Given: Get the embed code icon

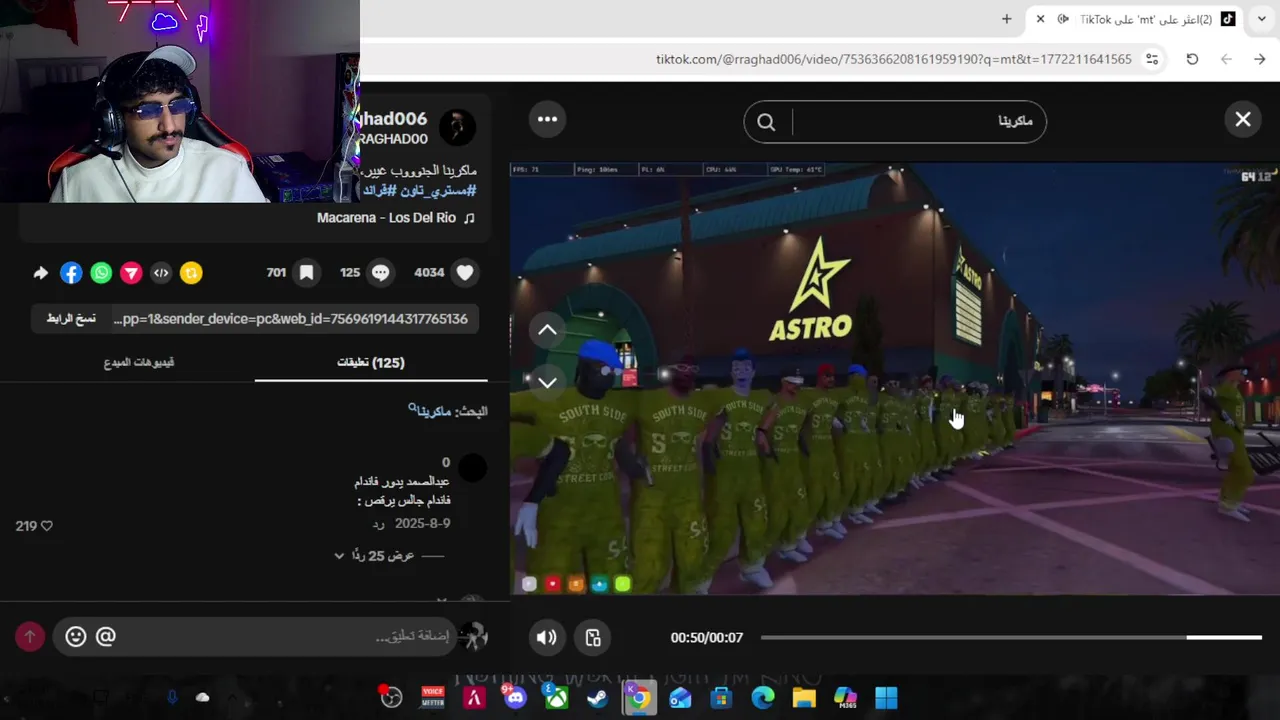Looking at the screenshot, I should coord(161,272).
